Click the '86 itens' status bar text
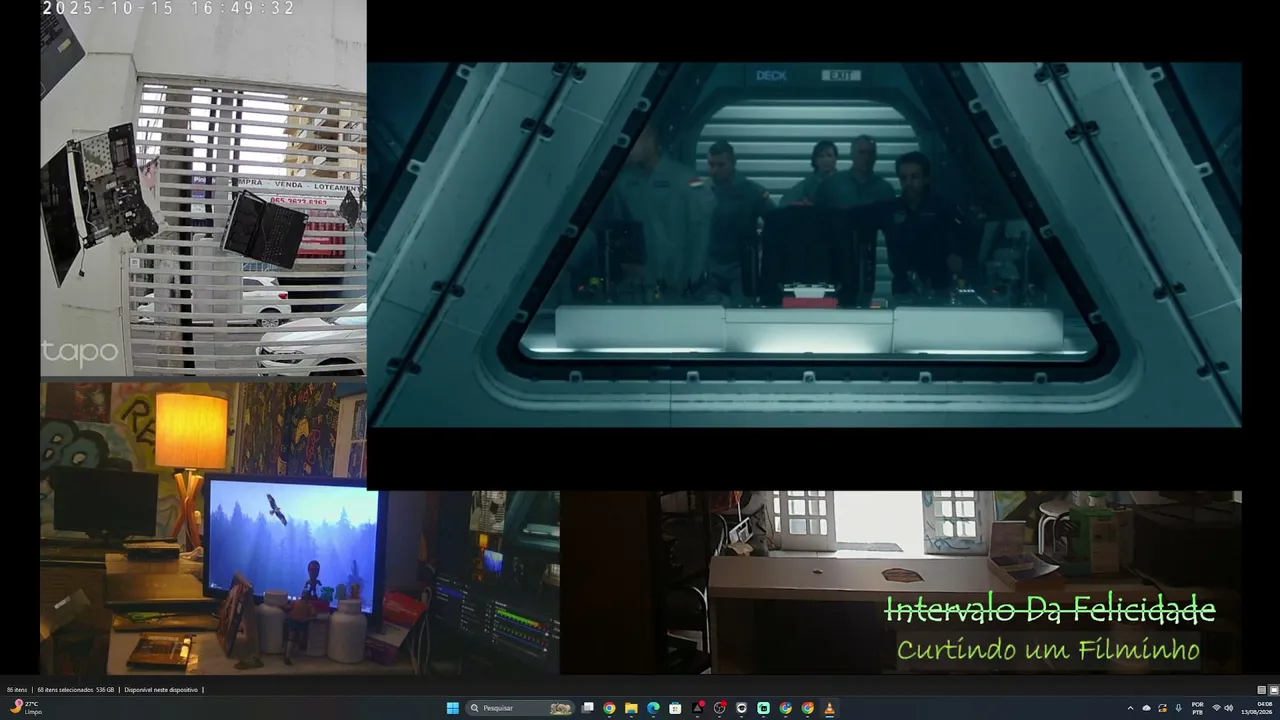This screenshot has width=1280, height=720. click(16, 690)
